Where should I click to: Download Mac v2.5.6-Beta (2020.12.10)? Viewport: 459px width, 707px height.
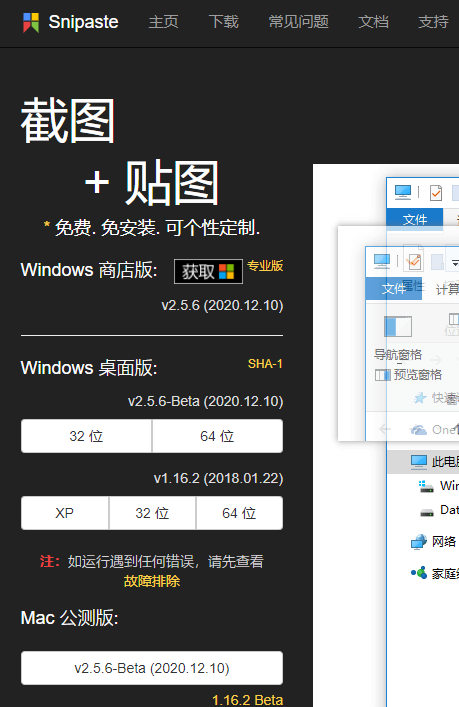(x=152, y=668)
